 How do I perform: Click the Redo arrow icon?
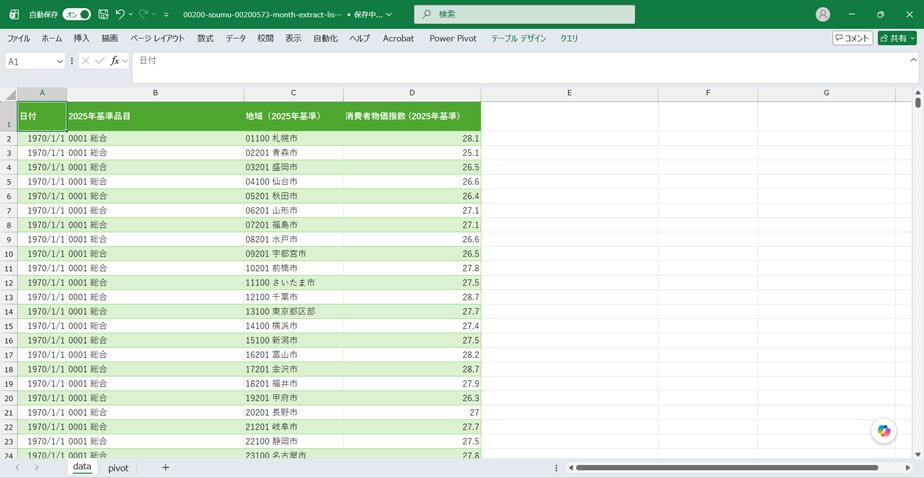143,14
